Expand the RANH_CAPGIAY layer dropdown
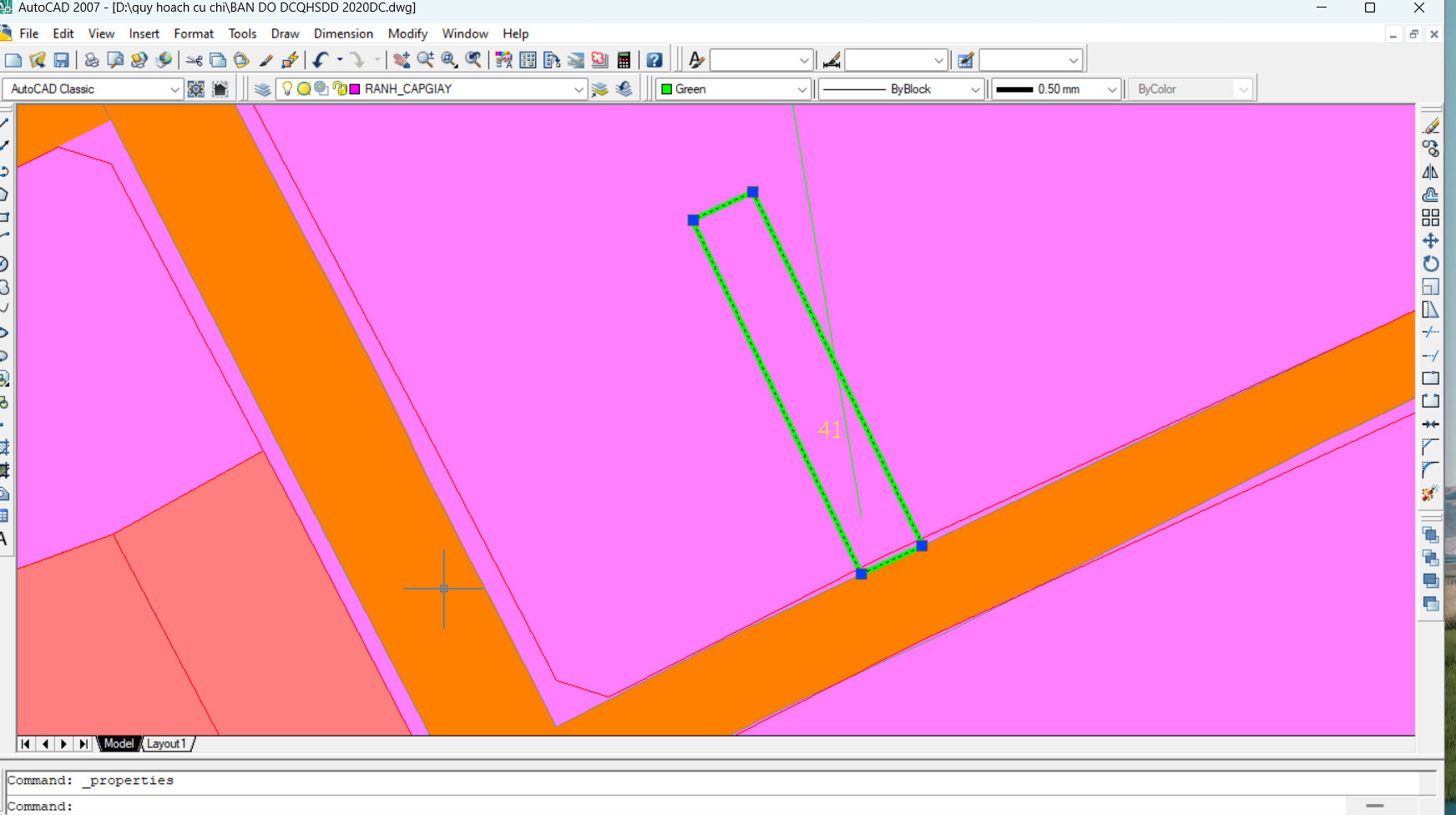 pos(579,89)
